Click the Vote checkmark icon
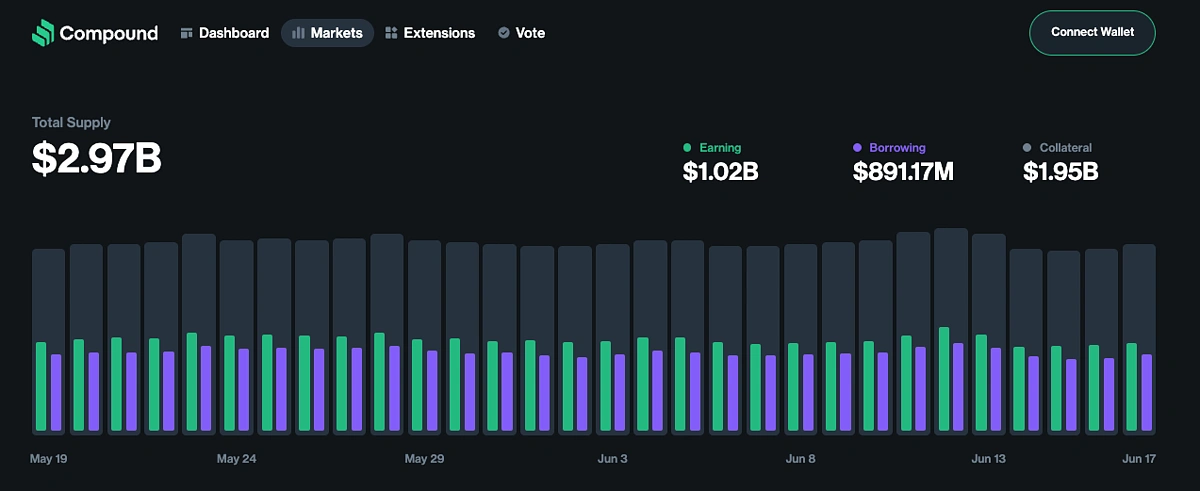Screen dimensions: 1200x491 point(503,33)
